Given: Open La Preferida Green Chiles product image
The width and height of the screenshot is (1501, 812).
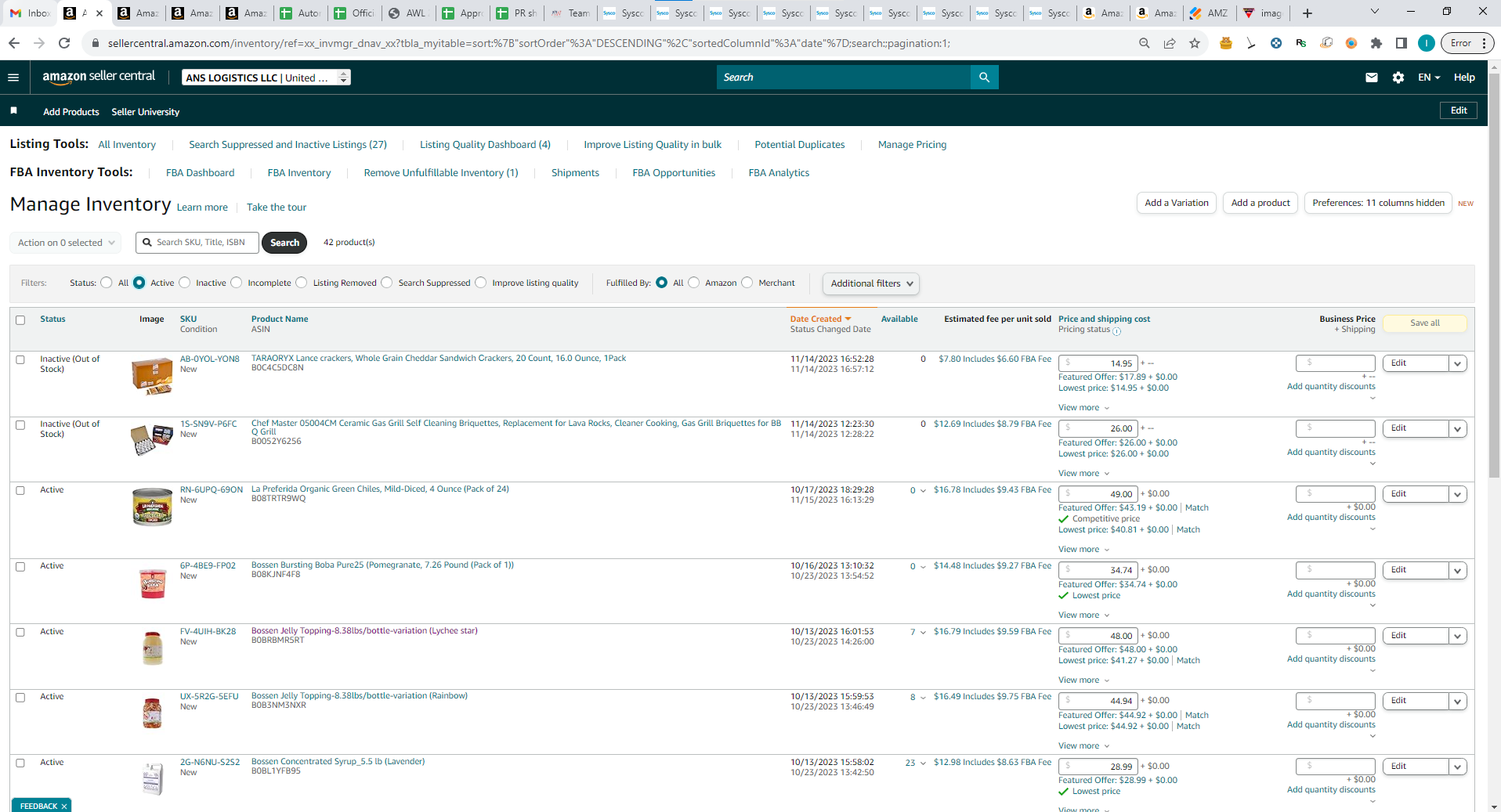Looking at the screenshot, I should click(152, 507).
